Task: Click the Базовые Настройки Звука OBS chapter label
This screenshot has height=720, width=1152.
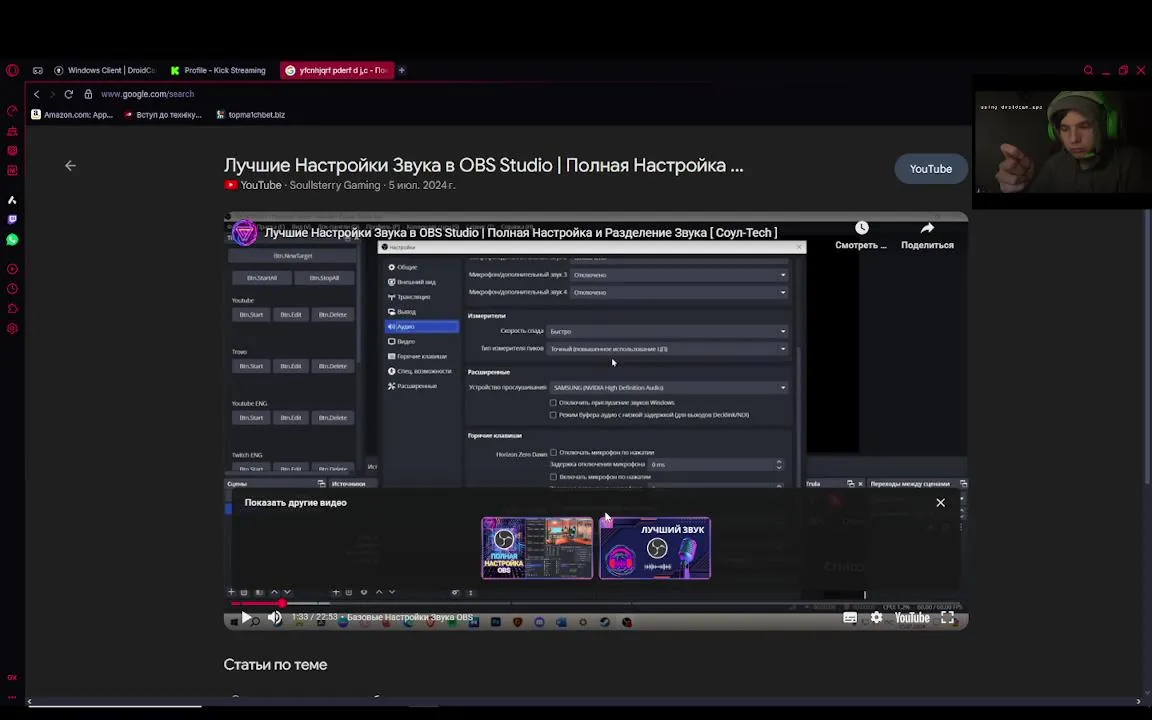Action: (409, 617)
